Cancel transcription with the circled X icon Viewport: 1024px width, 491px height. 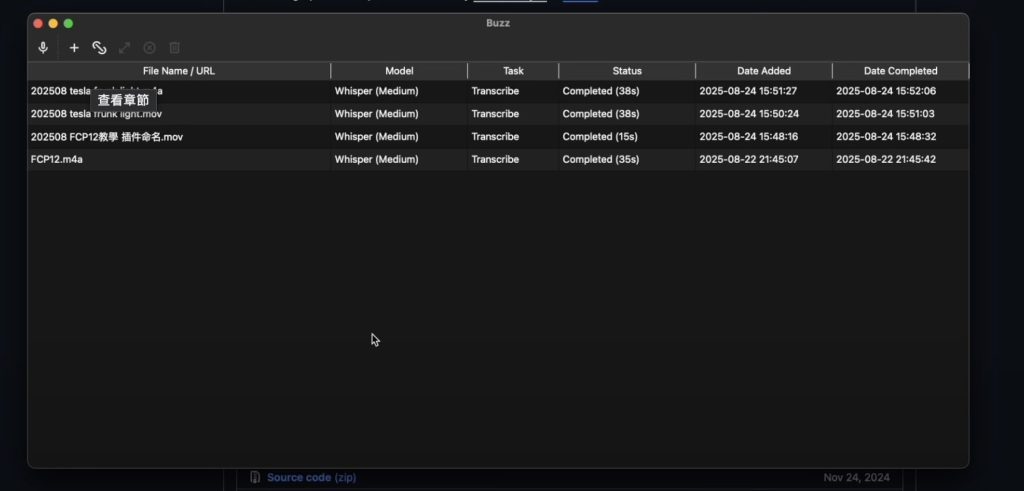coord(150,47)
